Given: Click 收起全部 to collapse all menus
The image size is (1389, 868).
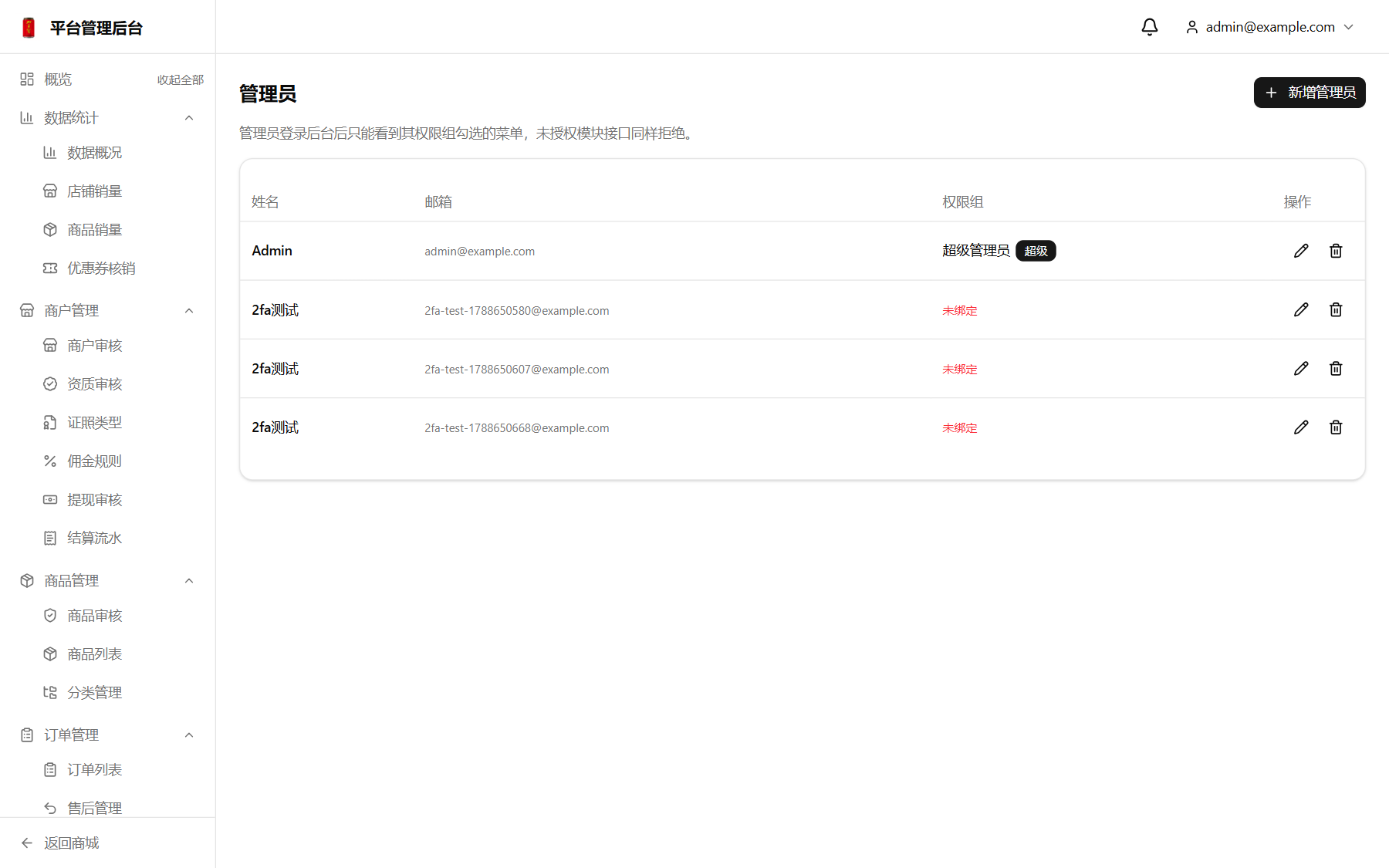Looking at the screenshot, I should pos(181,79).
